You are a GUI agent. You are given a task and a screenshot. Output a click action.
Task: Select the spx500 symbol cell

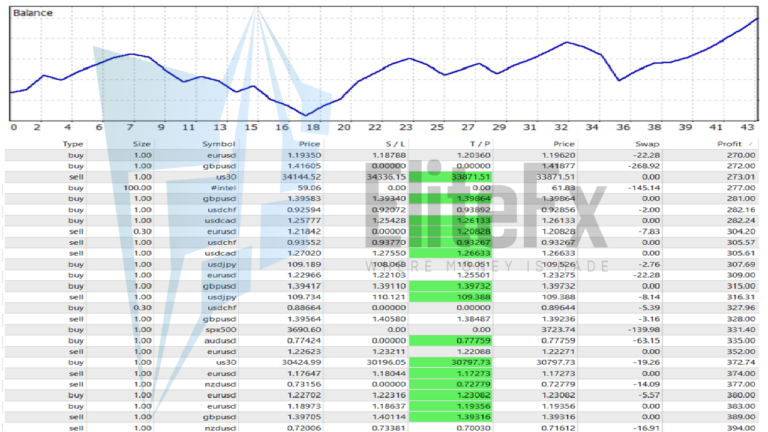tap(220, 330)
